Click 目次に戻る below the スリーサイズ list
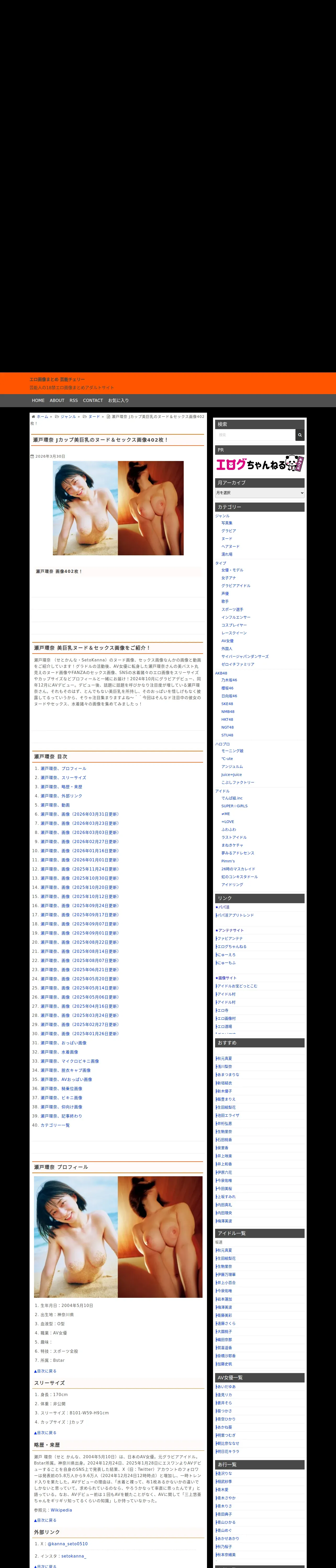 45,1433
